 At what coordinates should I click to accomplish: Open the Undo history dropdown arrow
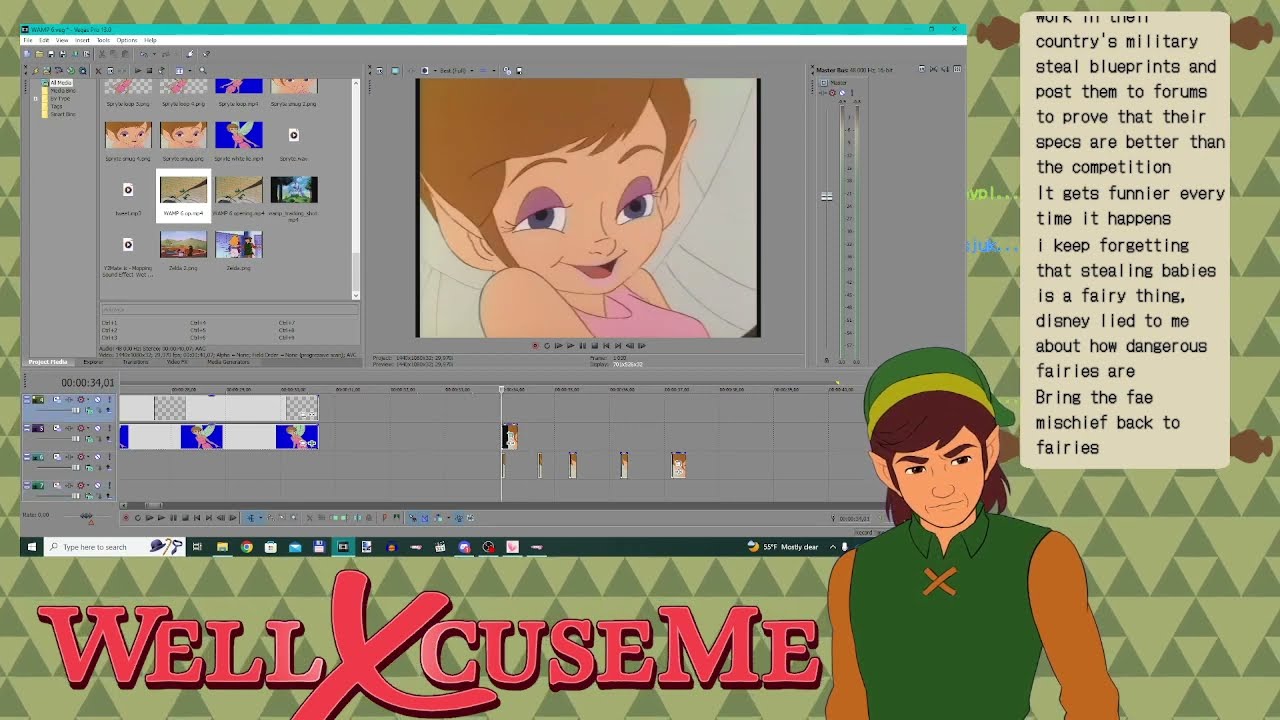tap(154, 54)
